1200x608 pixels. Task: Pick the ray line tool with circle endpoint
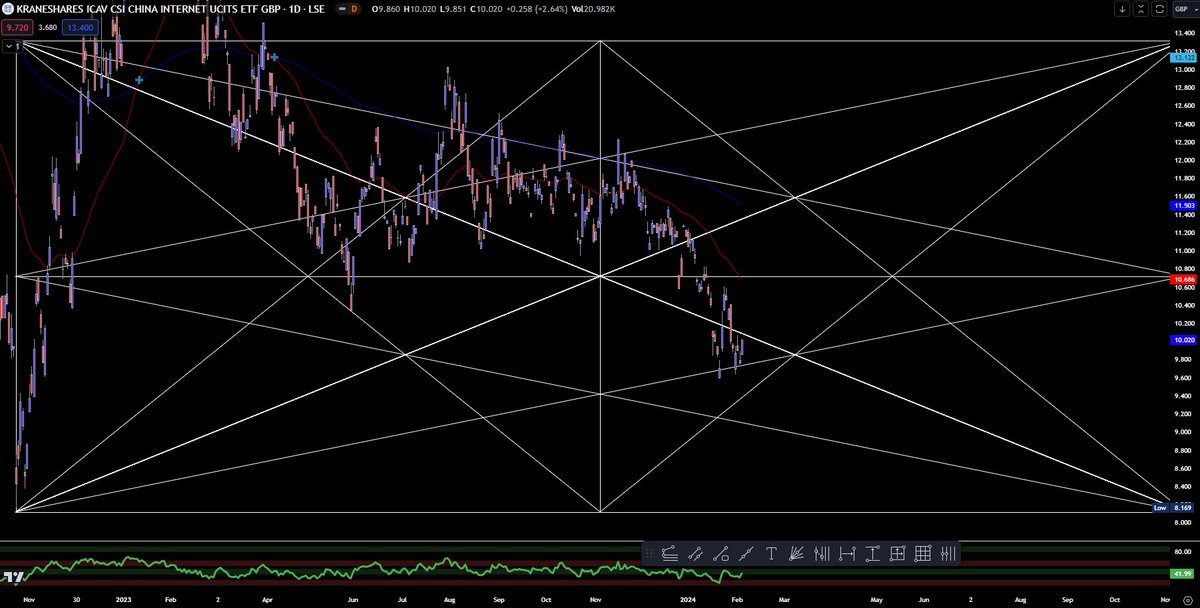click(x=720, y=553)
